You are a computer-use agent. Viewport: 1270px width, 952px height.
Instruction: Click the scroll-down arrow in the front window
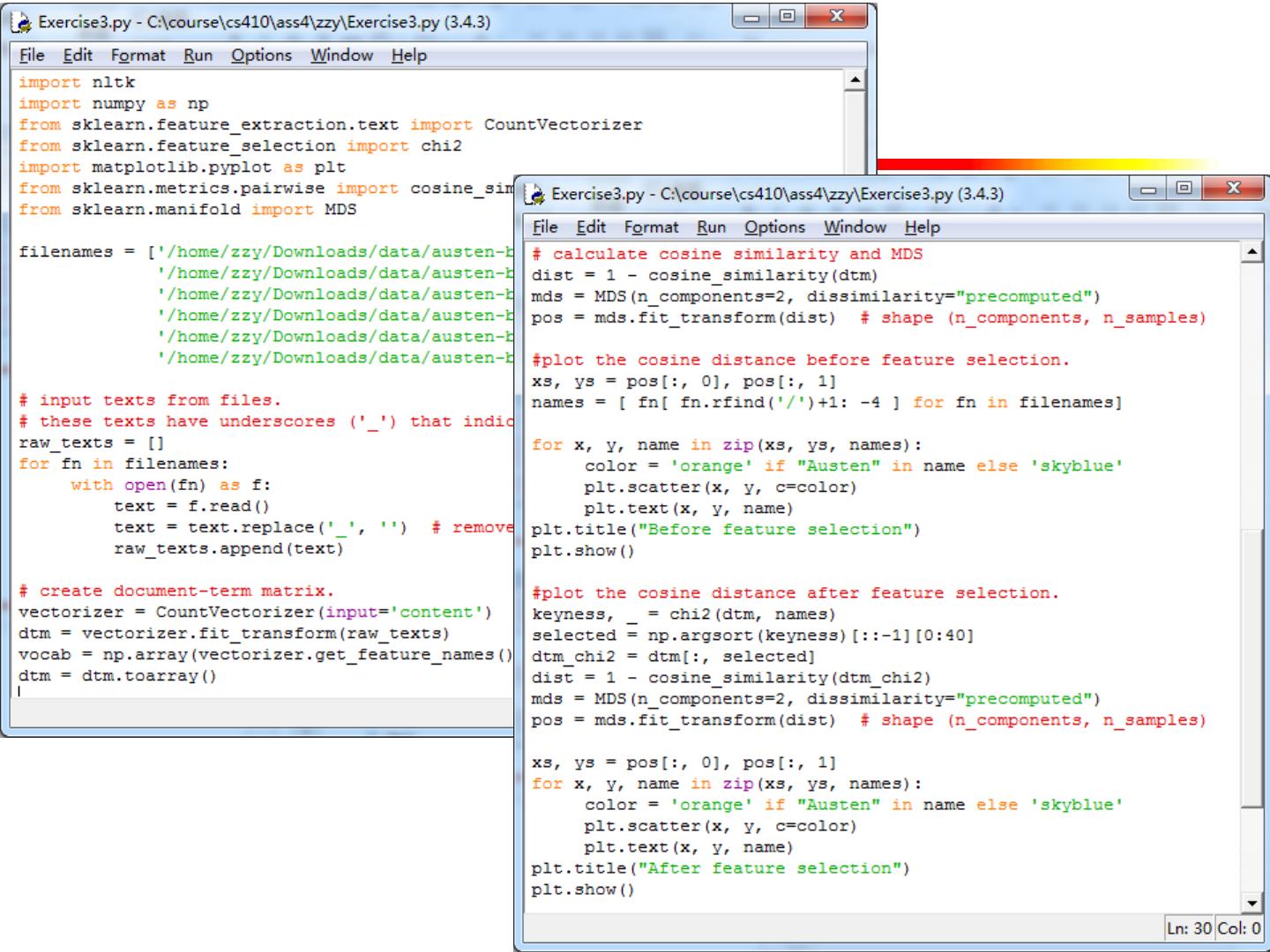(1251, 903)
